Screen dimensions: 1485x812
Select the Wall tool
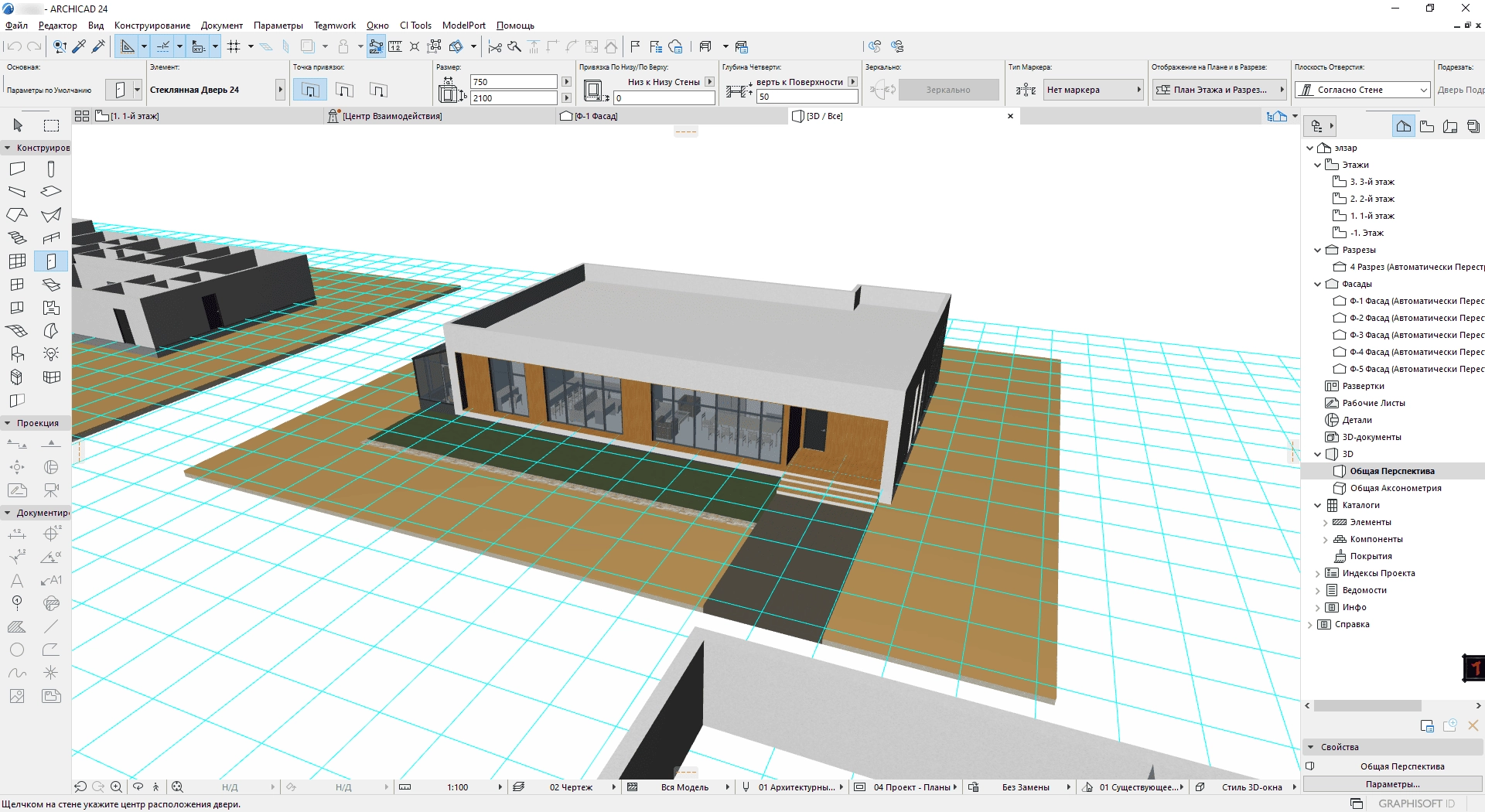click(17, 169)
